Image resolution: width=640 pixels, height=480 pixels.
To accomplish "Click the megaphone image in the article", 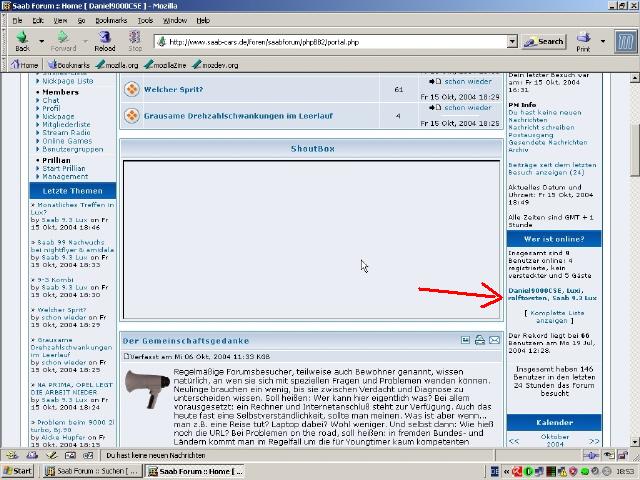I will pyautogui.click(x=147, y=388).
